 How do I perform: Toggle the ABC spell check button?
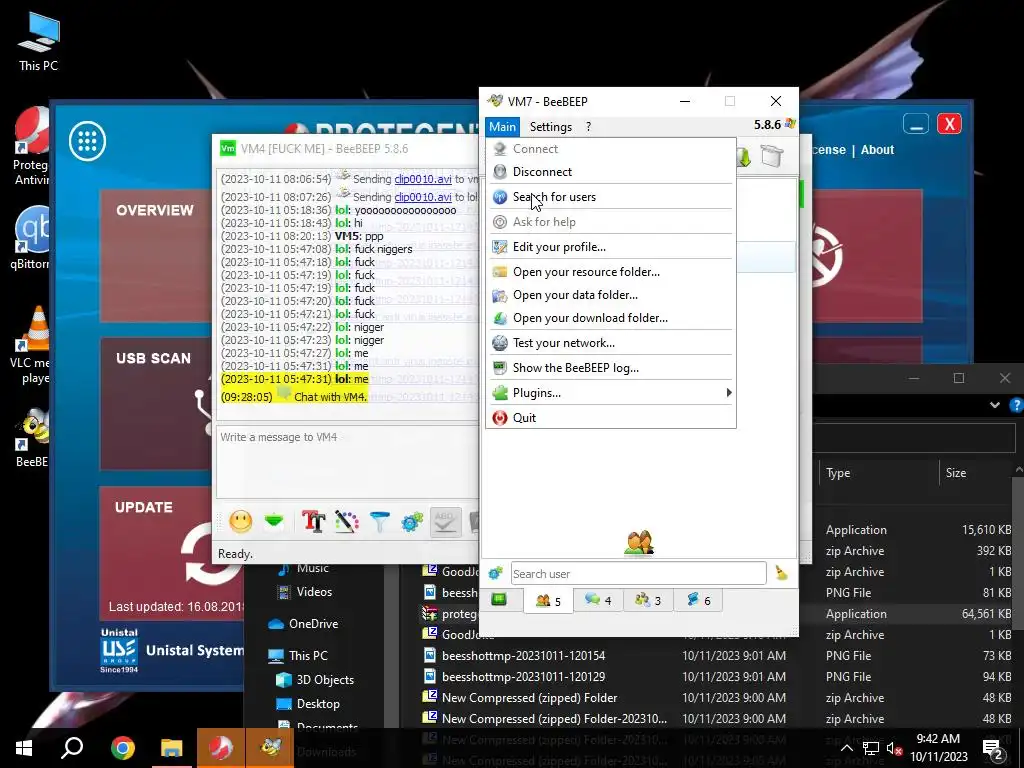[445, 521]
